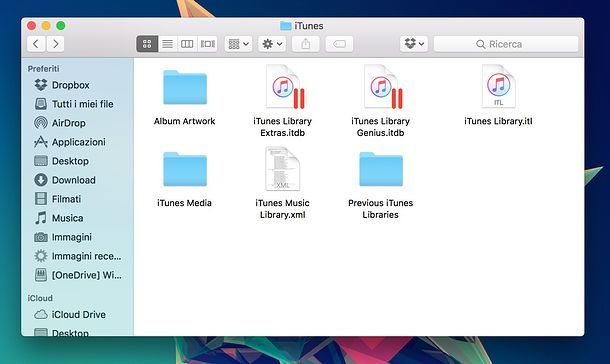This screenshot has height=364, width=610.
Task: Select Immagini recenti smart folder
Action: [x=78, y=256]
